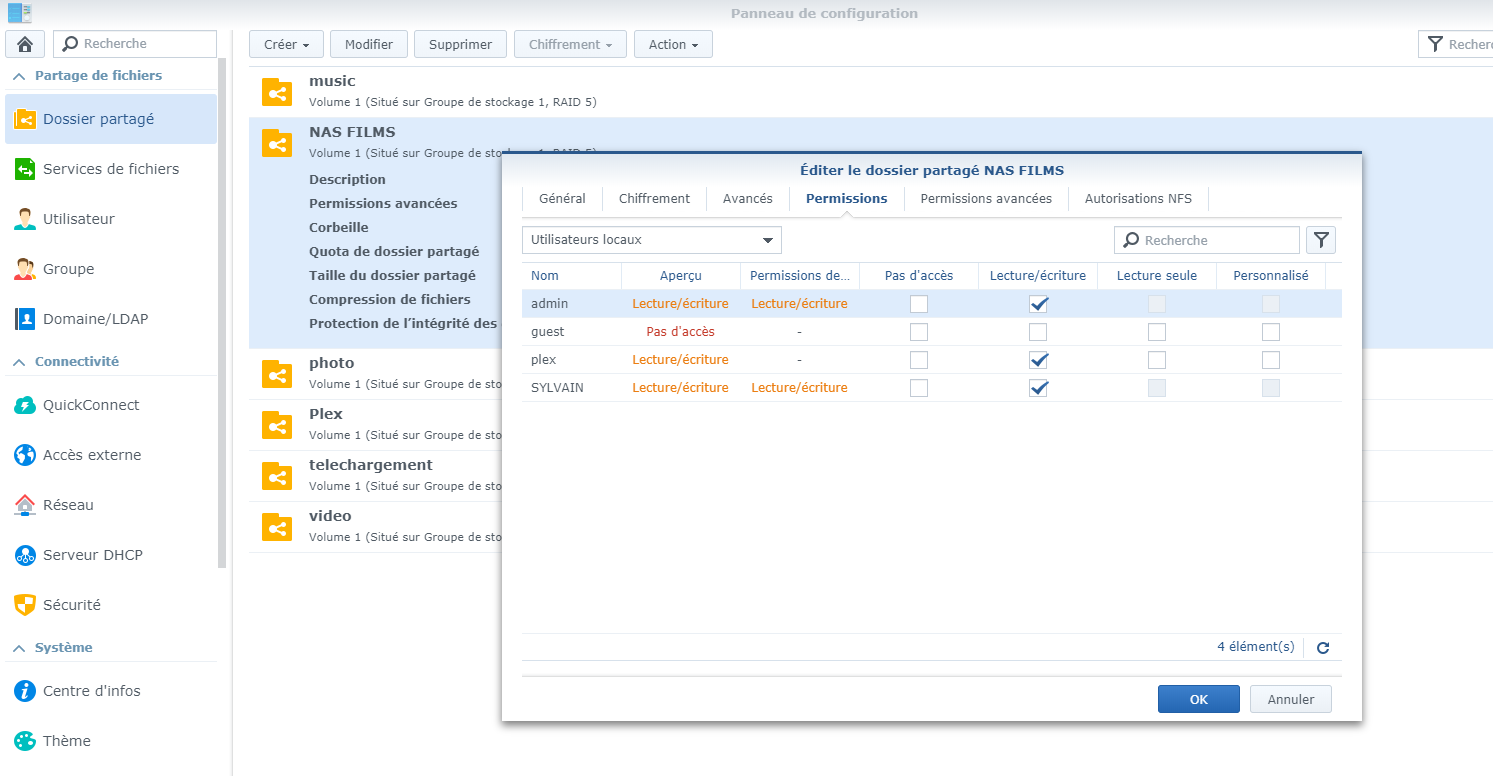Click OK to save permissions
The height and width of the screenshot is (776, 1493).
tap(1198, 699)
